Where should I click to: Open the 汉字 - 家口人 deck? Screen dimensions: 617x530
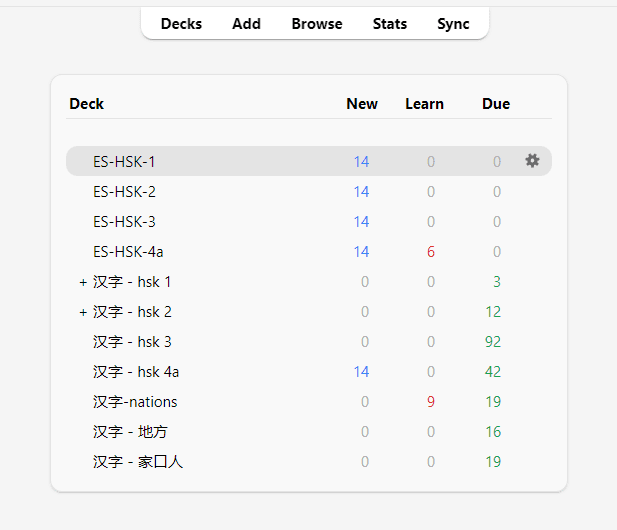click(138, 462)
